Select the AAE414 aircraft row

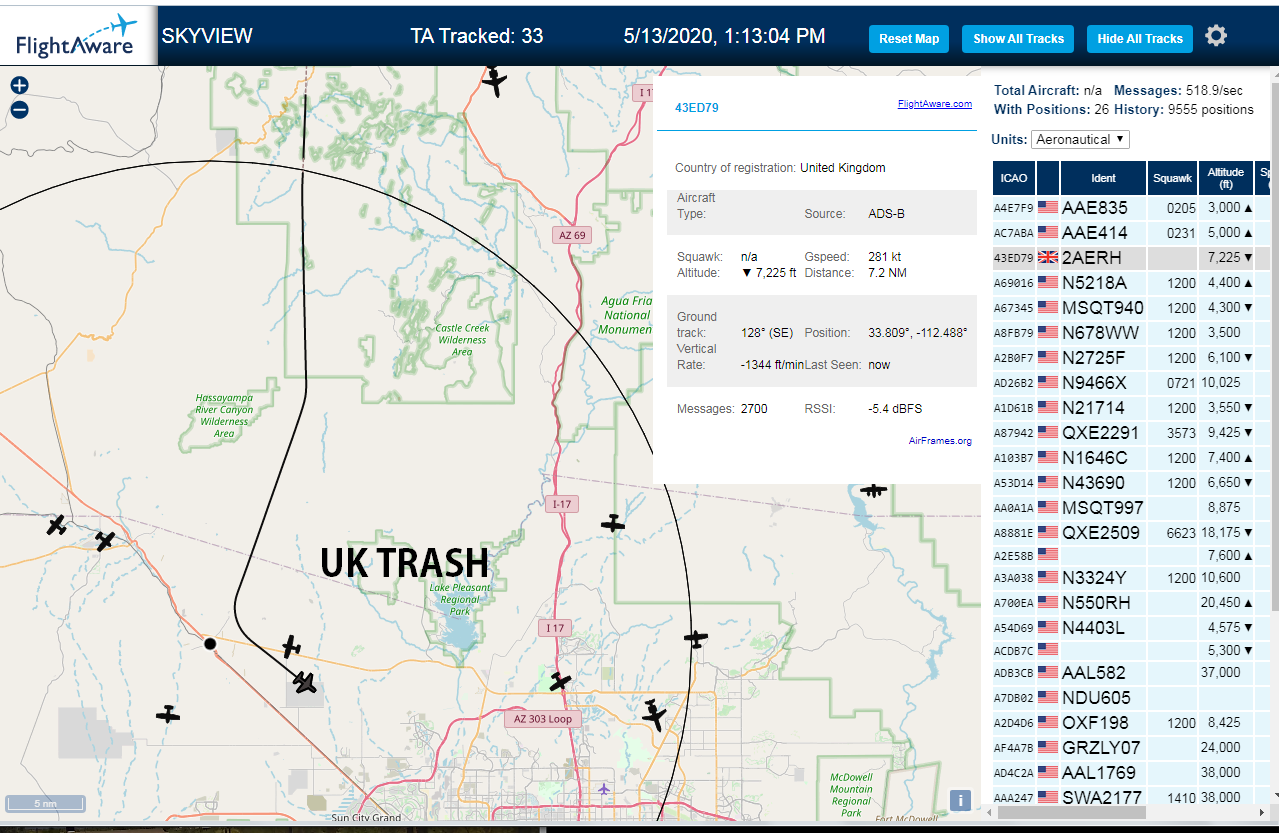click(1131, 233)
